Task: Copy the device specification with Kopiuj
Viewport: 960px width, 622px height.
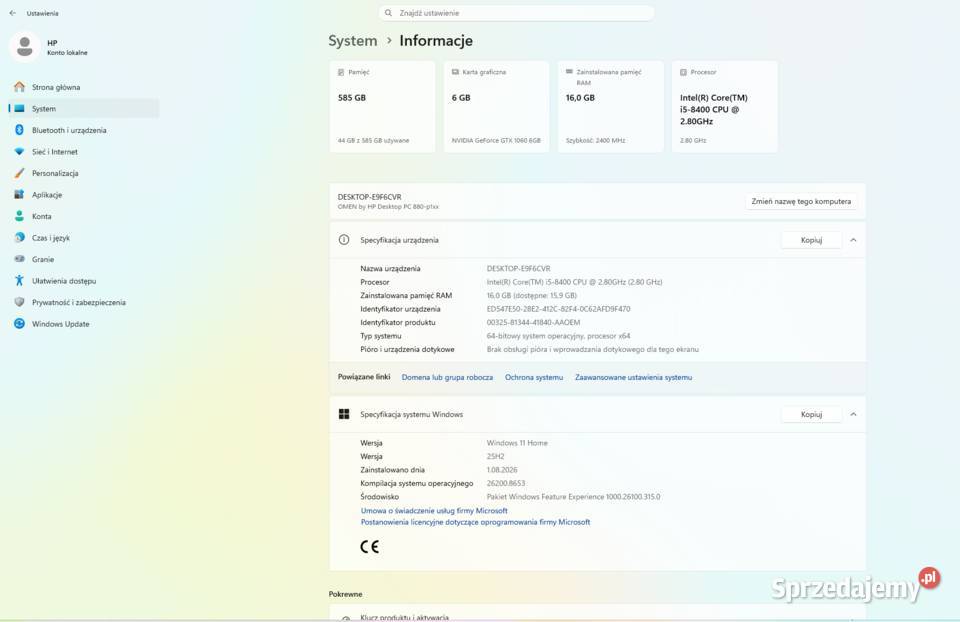Action: pos(811,240)
